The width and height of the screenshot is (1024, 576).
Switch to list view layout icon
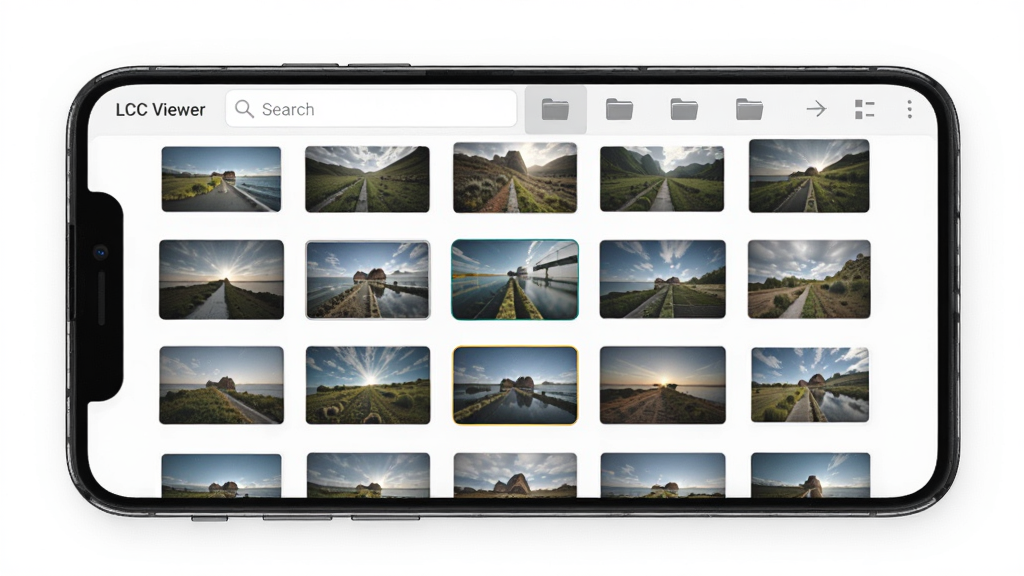point(865,109)
